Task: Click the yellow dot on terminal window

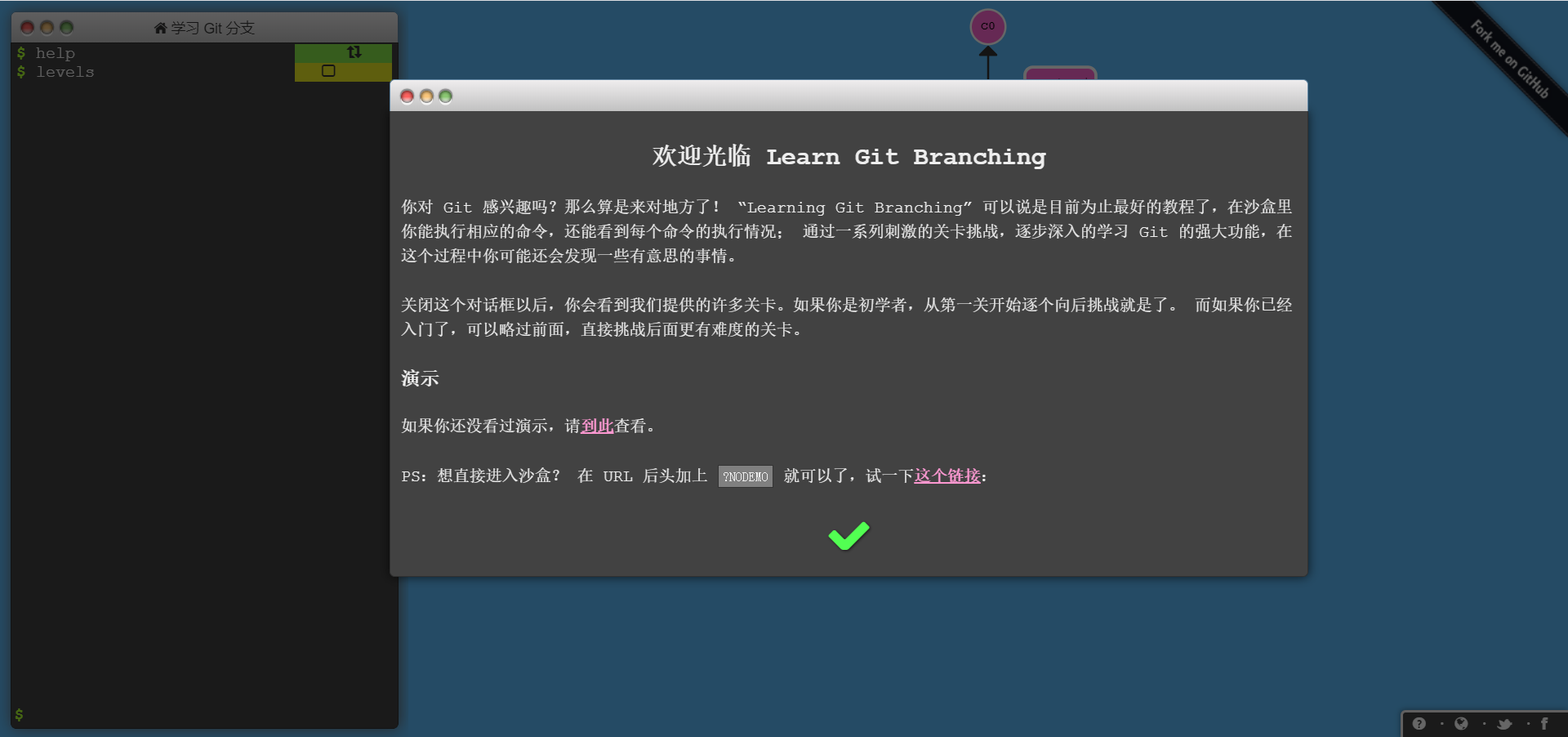Action: tap(47, 28)
